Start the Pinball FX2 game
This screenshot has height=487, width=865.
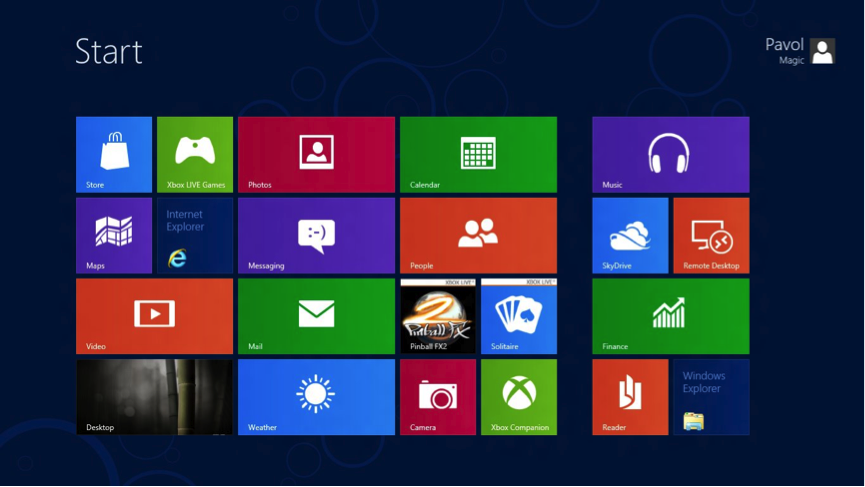click(438, 316)
